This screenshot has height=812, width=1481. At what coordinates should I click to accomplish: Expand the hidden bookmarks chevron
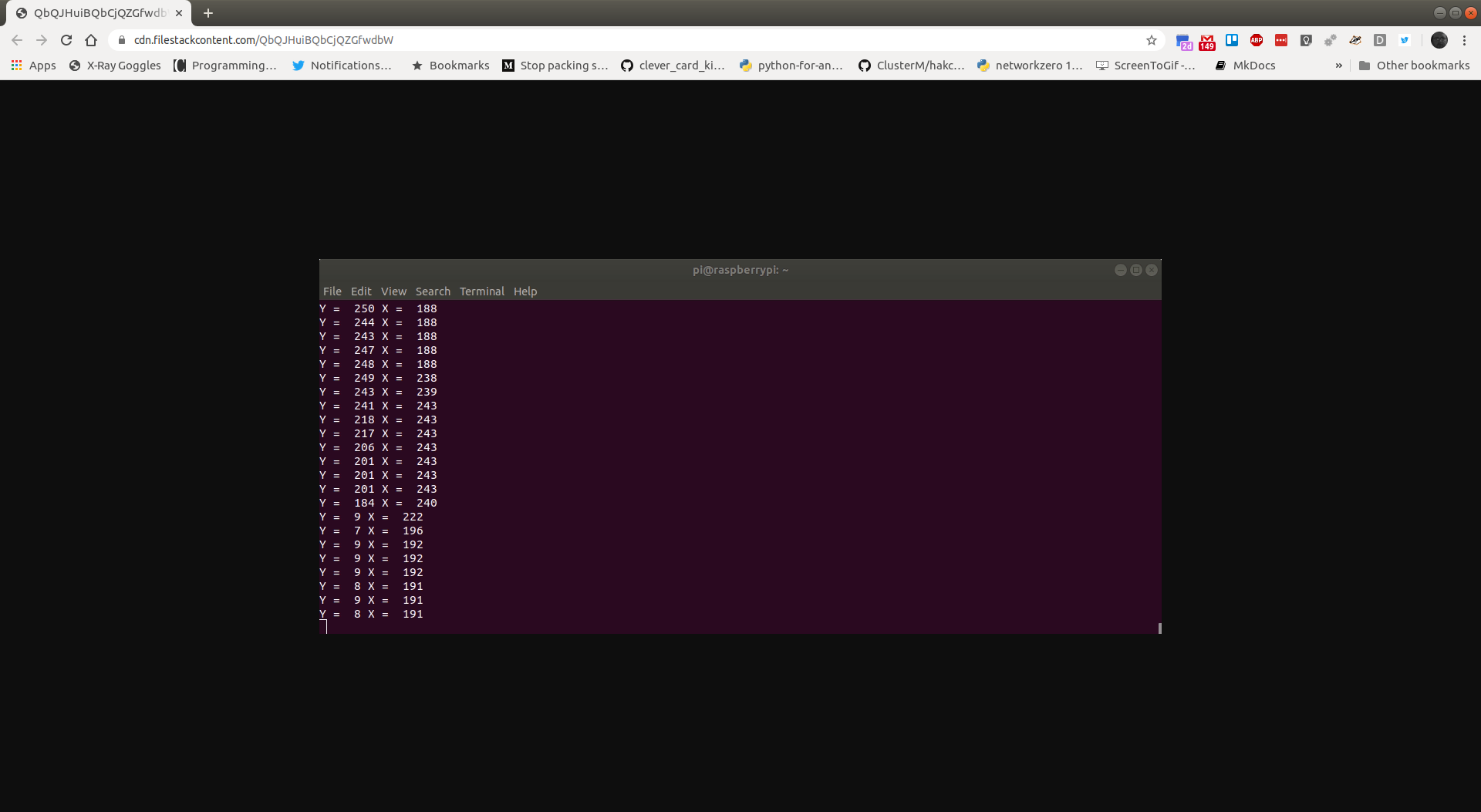click(1339, 66)
